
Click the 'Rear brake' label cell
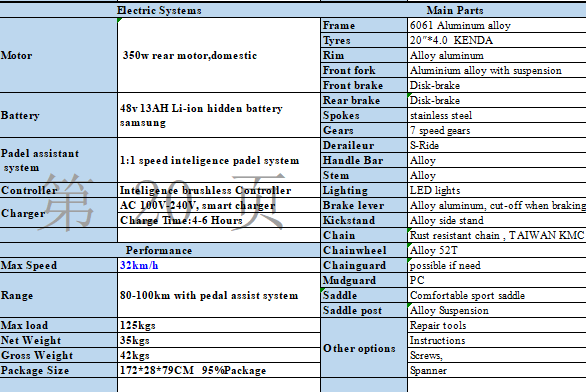coord(364,100)
